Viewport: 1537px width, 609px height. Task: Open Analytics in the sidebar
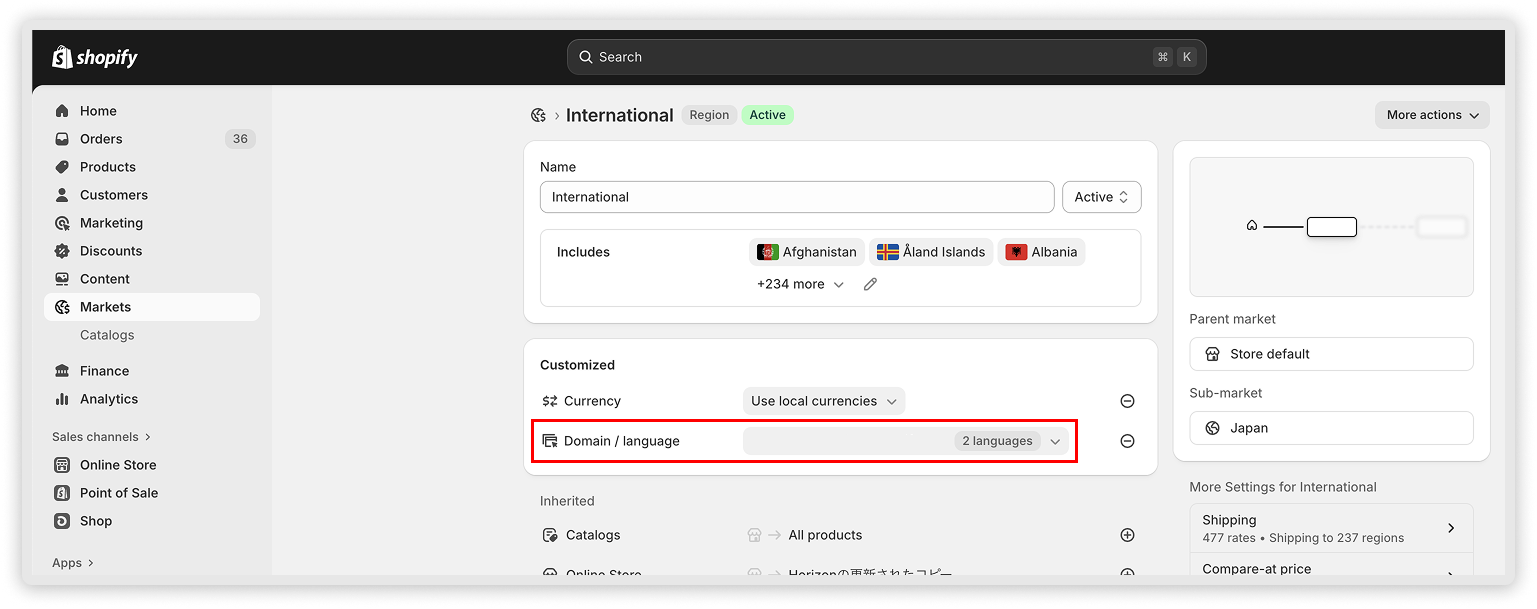click(109, 399)
